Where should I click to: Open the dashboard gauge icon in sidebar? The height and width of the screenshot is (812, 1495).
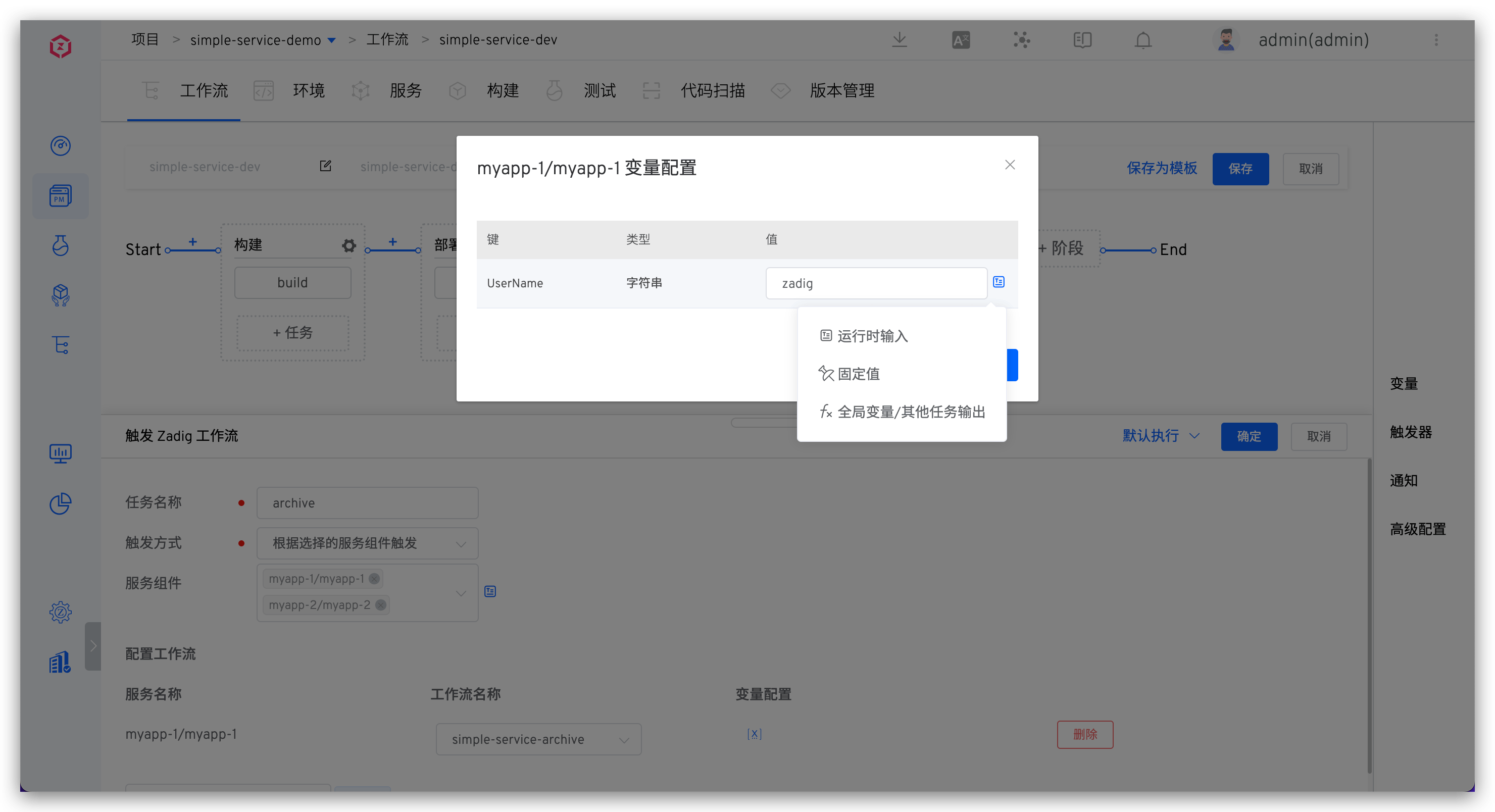(x=61, y=145)
